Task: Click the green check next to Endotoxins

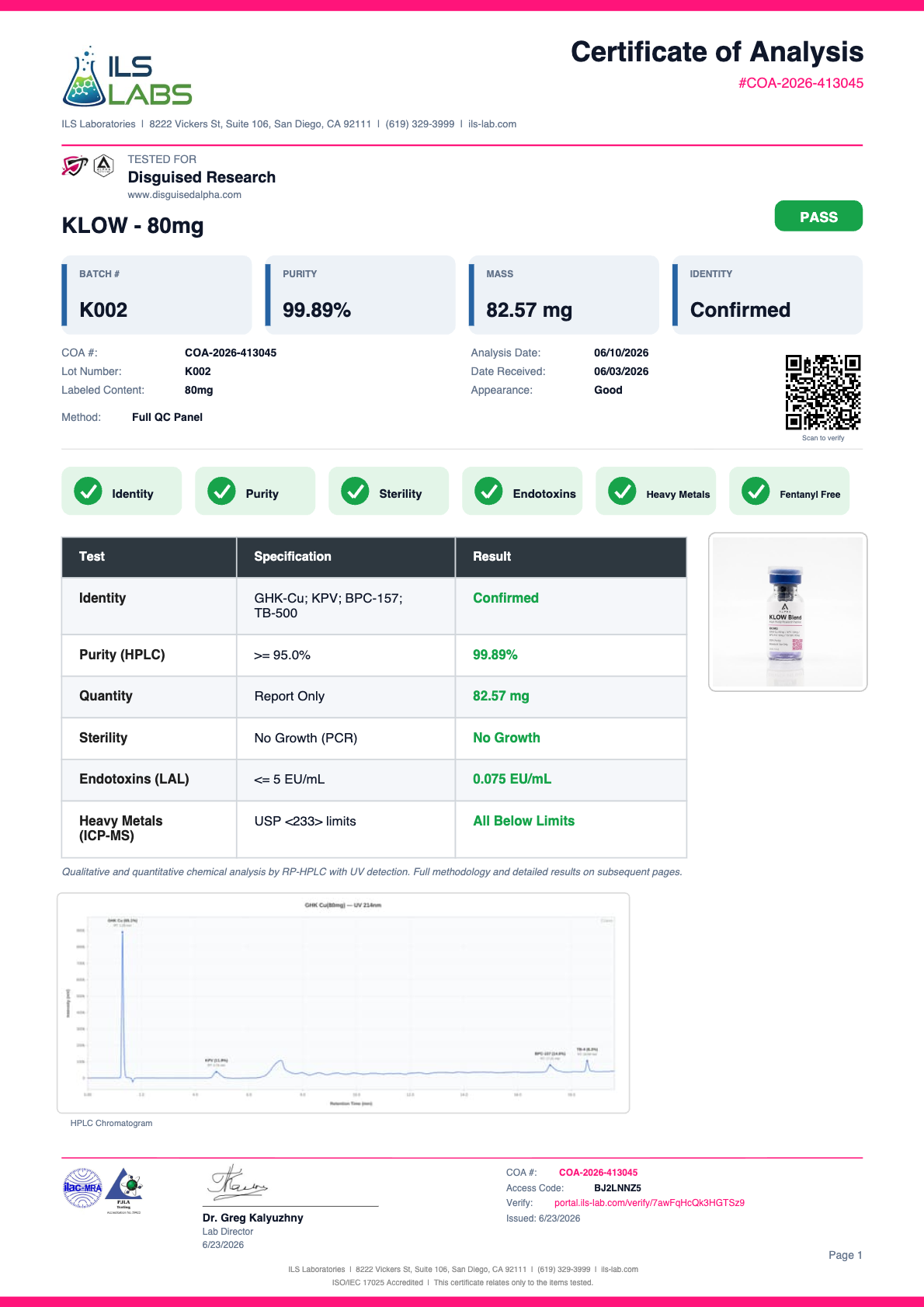Action: (488, 492)
